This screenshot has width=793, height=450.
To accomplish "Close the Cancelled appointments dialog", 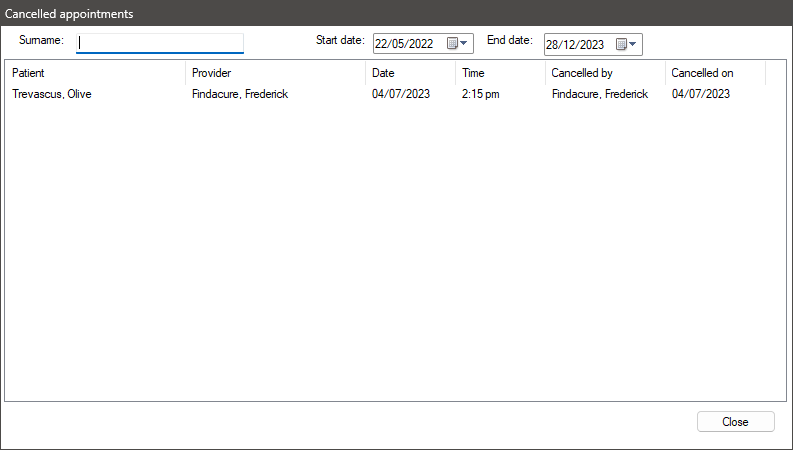I will [x=735, y=422].
